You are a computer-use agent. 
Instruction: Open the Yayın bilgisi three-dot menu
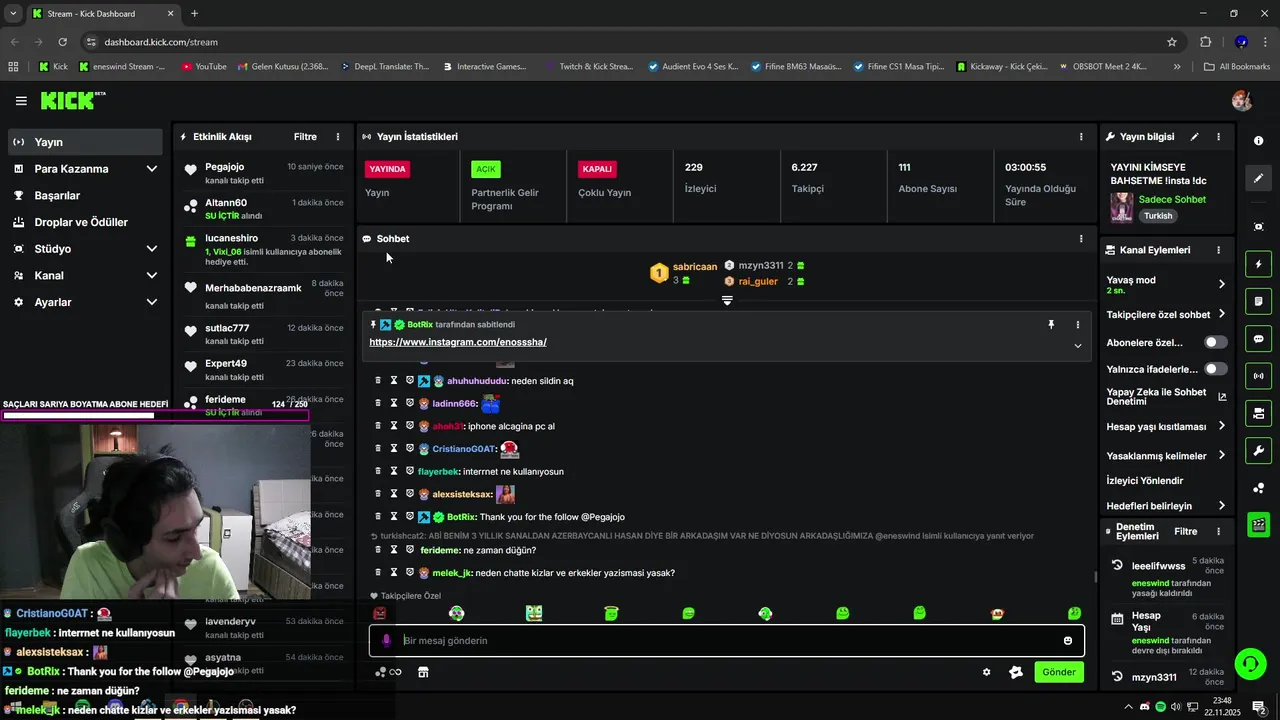pyautogui.click(x=1218, y=137)
